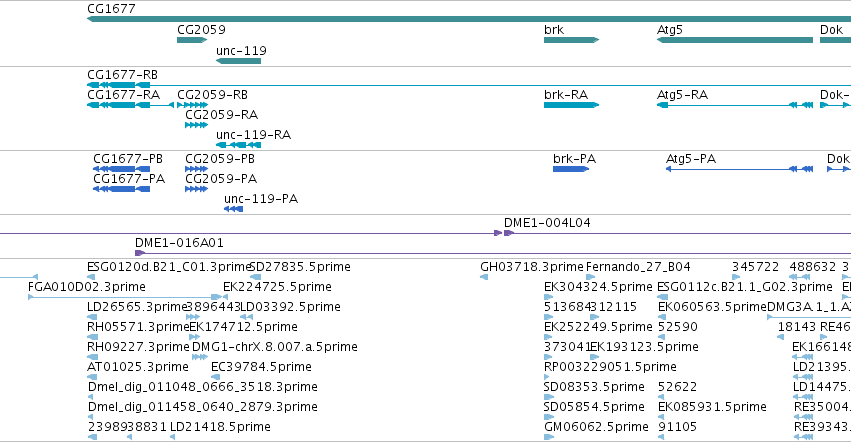The image size is (851, 442).
Task: Select the Atg5-RA transcript line
Action: click(735, 105)
